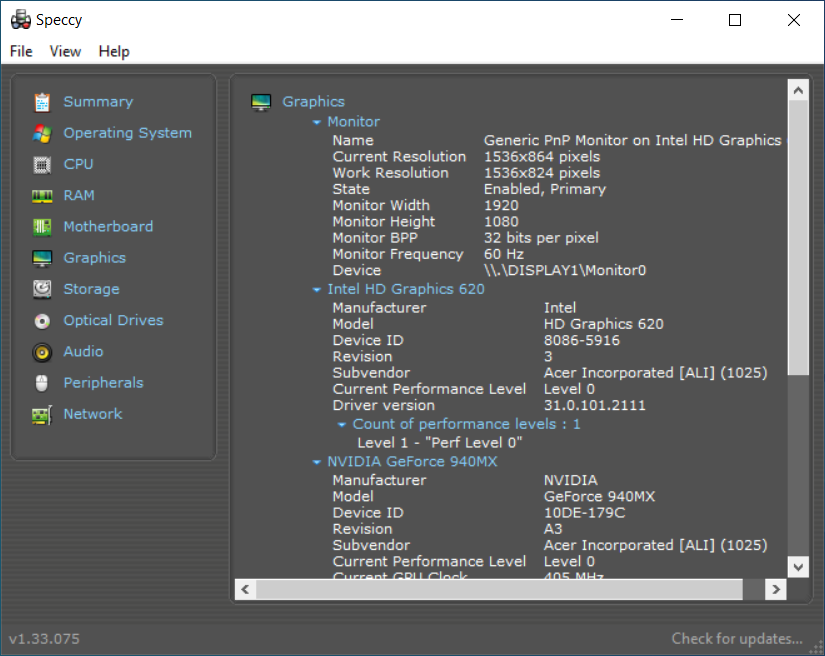Click the Storage hard drive icon

click(42, 289)
